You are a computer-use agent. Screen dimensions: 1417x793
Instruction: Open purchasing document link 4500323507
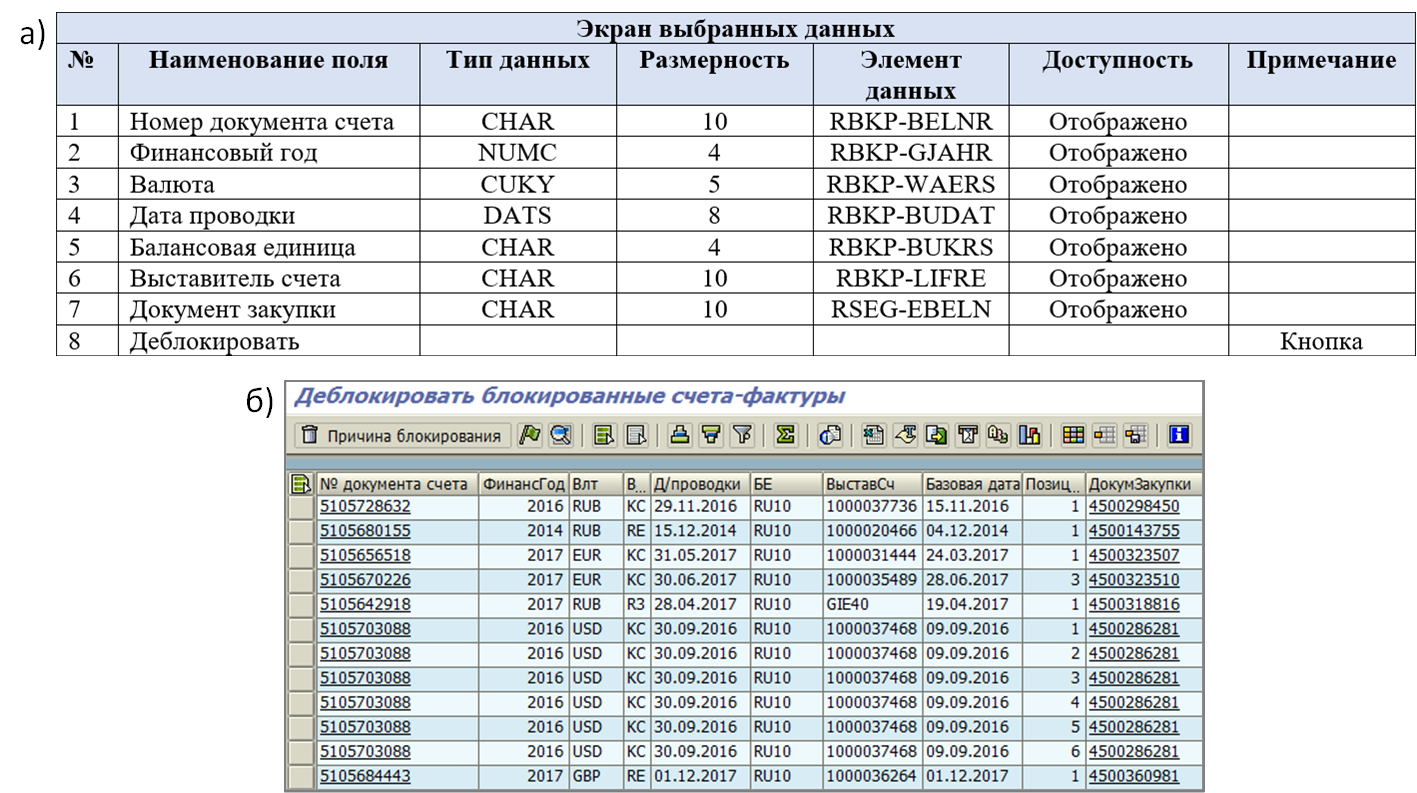[x=1134, y=556]
